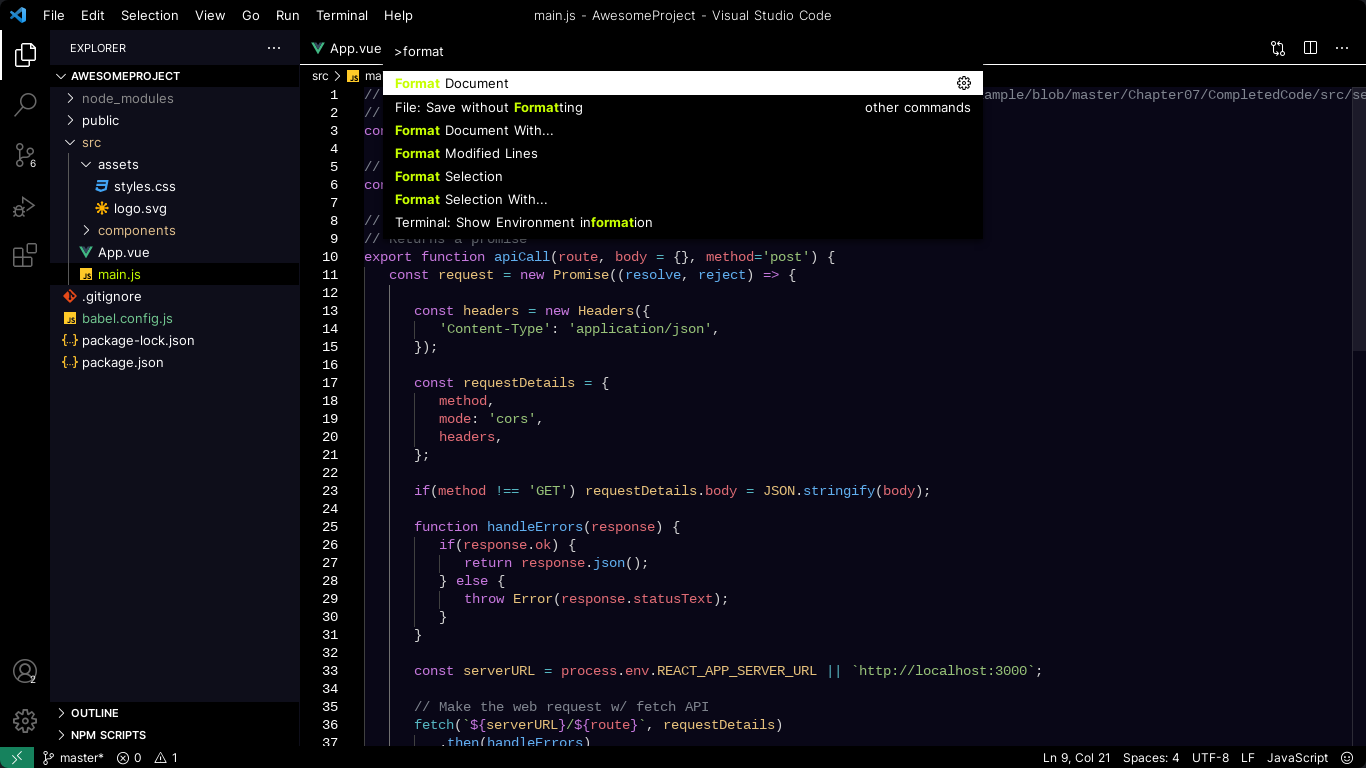Choose Format Document With... command
The height and width of the screenshot is (768, 1366).
click(683, 130)
